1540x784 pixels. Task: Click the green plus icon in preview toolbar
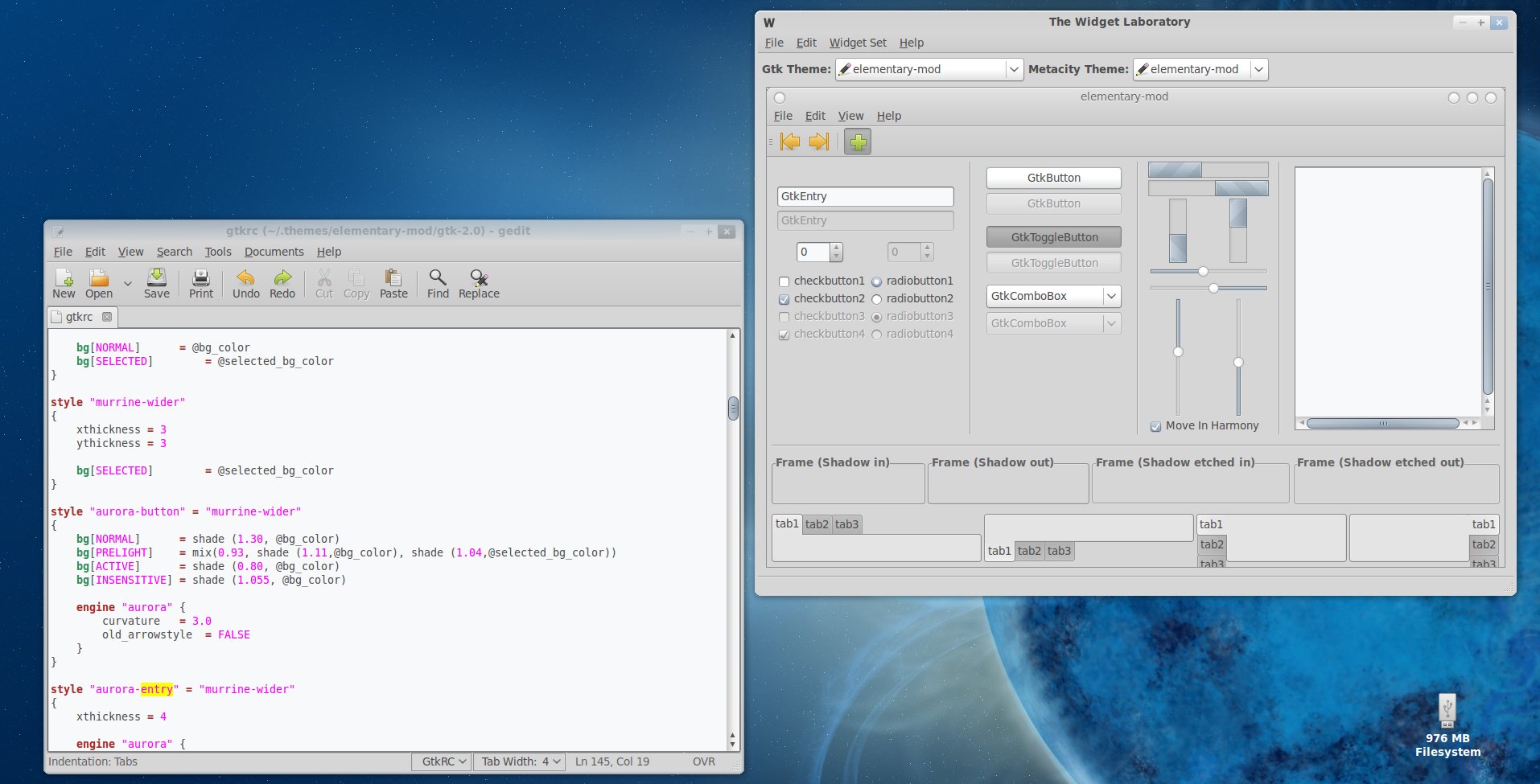tap(858, 142)
